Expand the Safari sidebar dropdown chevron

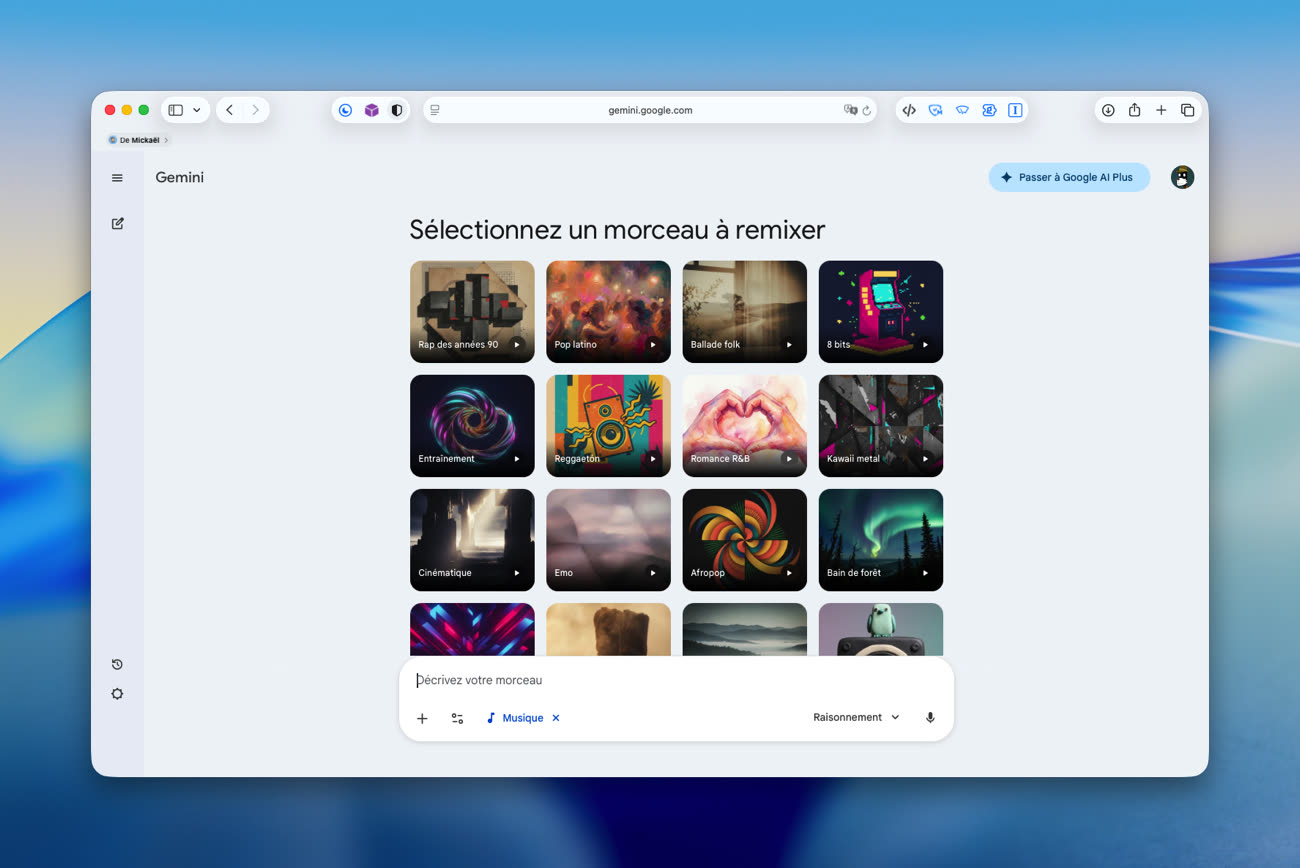(197, 110)
